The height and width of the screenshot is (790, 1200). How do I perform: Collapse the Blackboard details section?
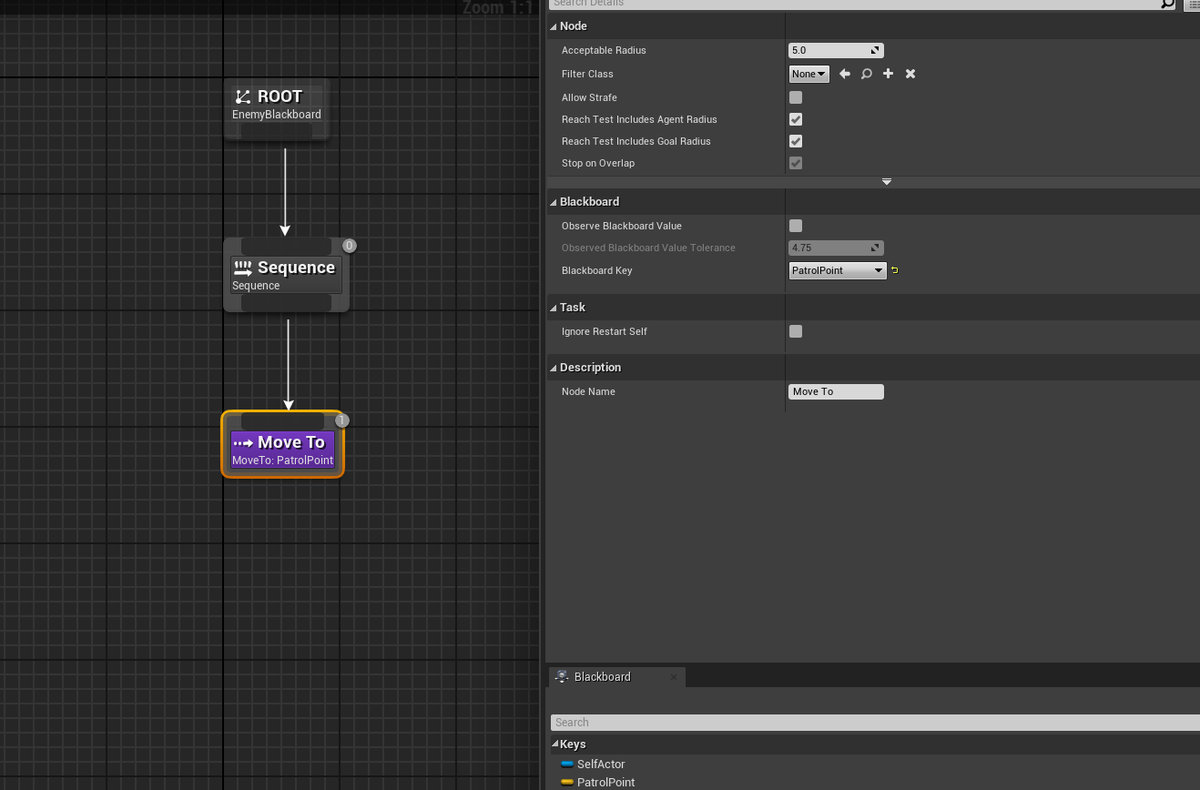[553, 202]
